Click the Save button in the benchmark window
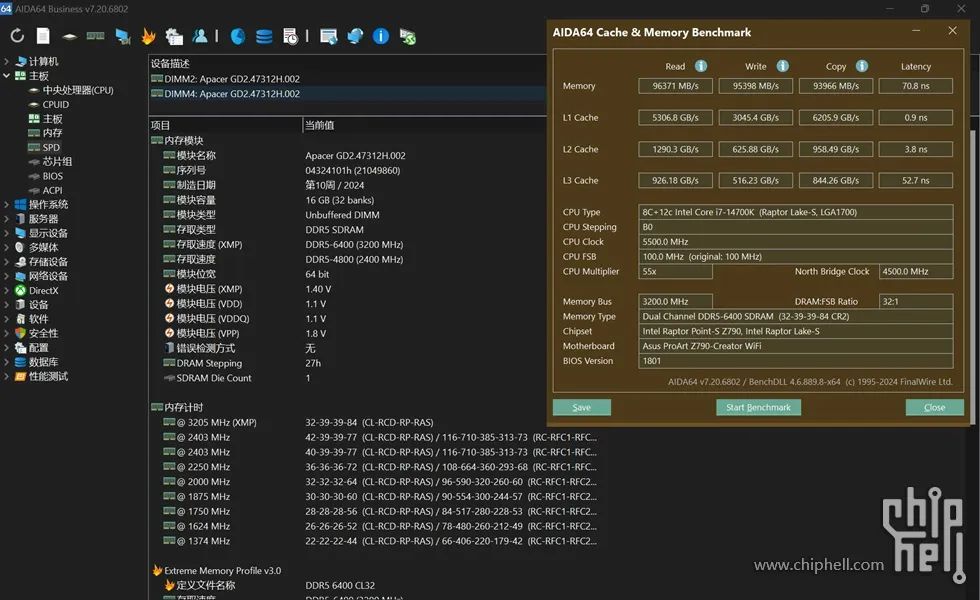The width and height of the screenshot is (980, 600). pos(581,408)
